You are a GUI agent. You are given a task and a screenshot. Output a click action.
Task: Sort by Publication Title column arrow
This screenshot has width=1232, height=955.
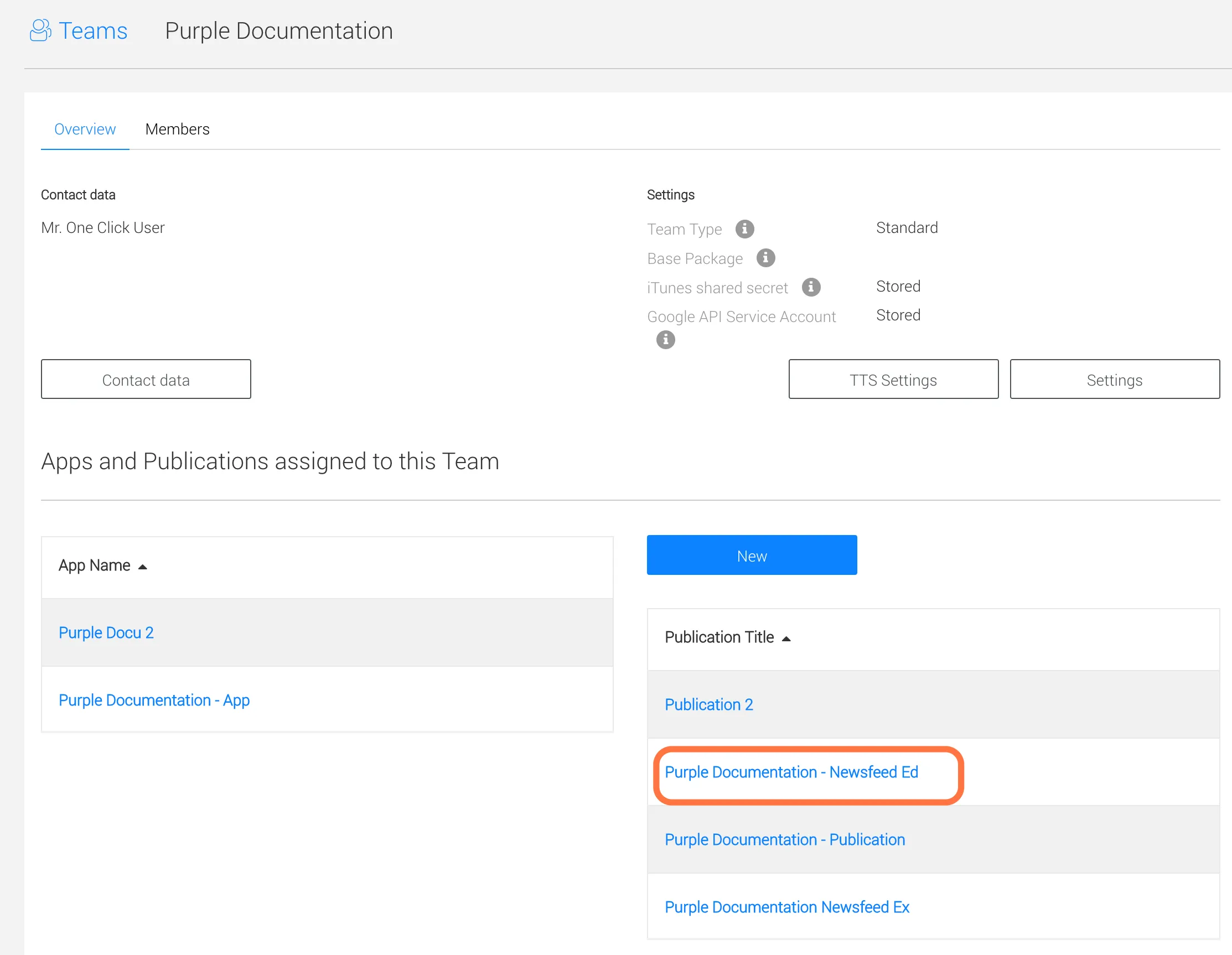point(786,639)
